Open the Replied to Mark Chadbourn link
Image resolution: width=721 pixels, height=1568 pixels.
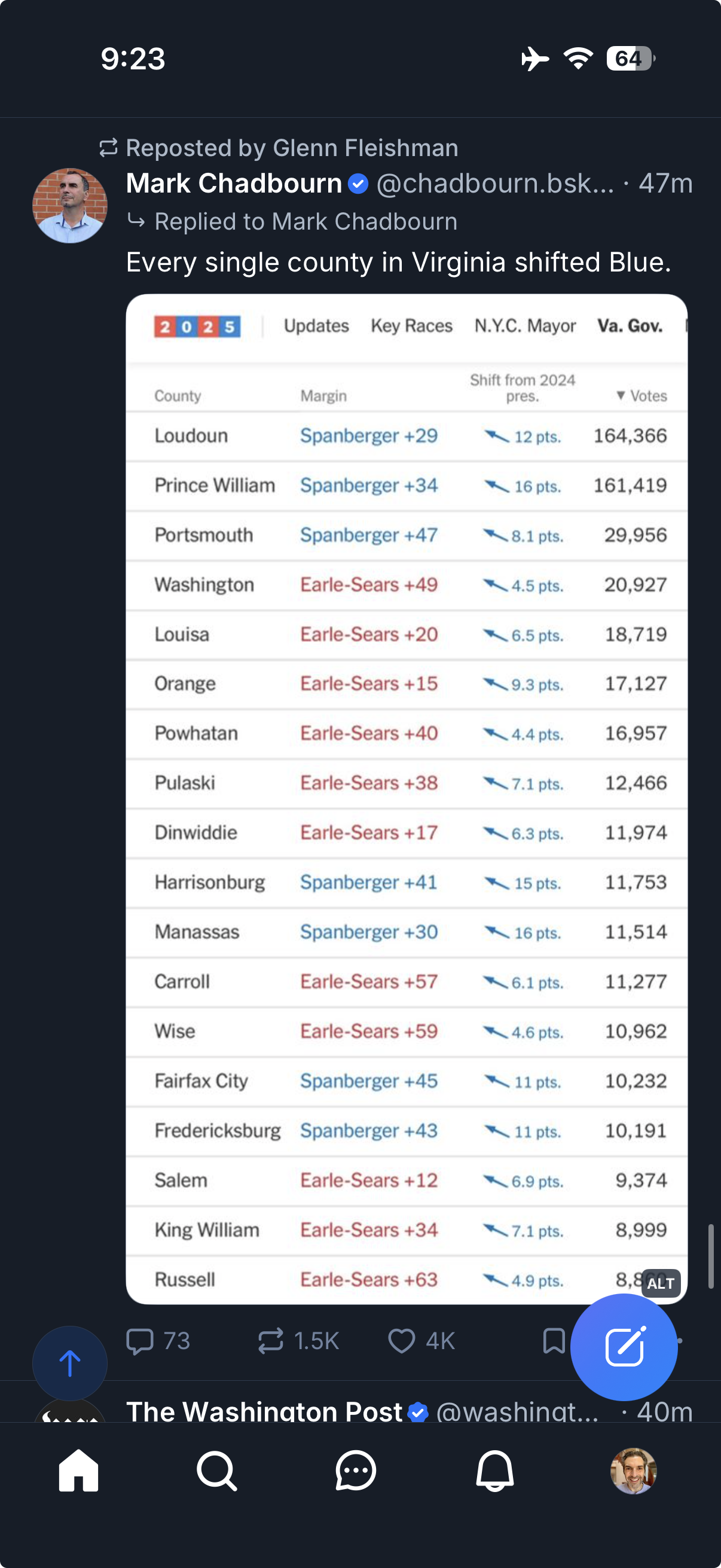[305, 221]
